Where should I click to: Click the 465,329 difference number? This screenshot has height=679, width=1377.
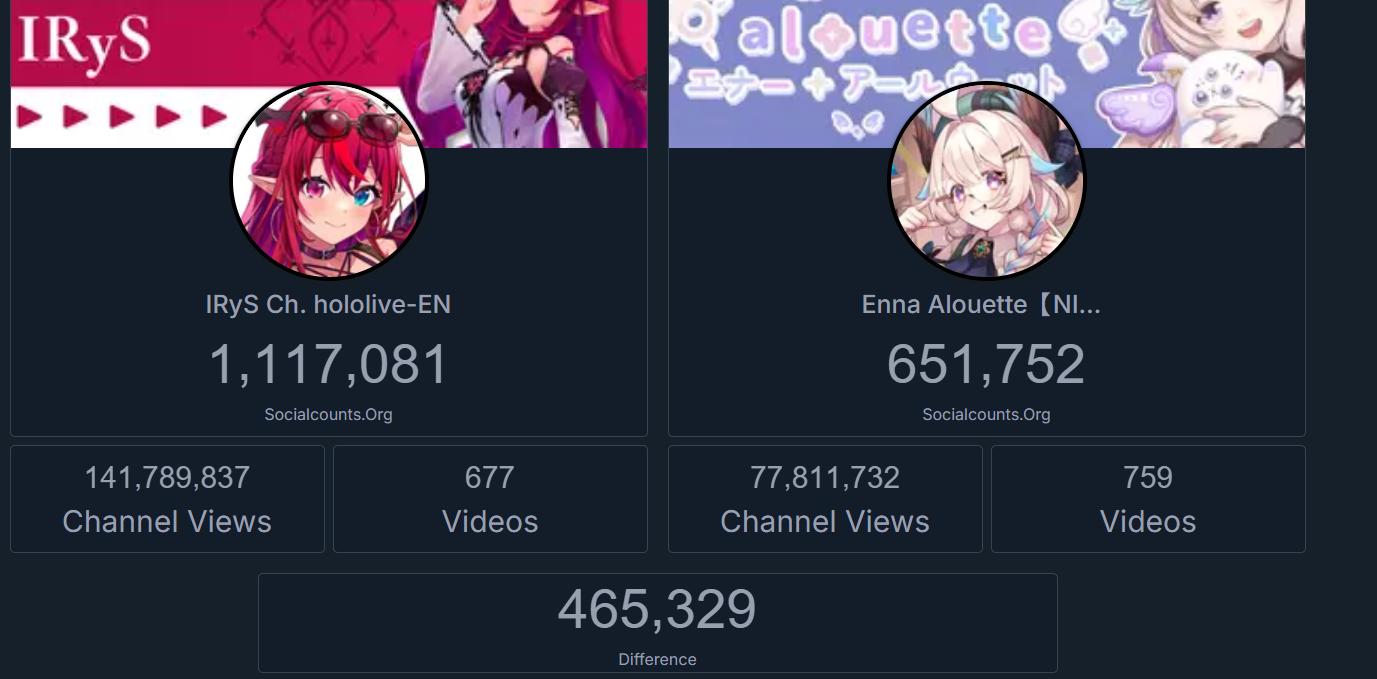[x=657, y=610]
